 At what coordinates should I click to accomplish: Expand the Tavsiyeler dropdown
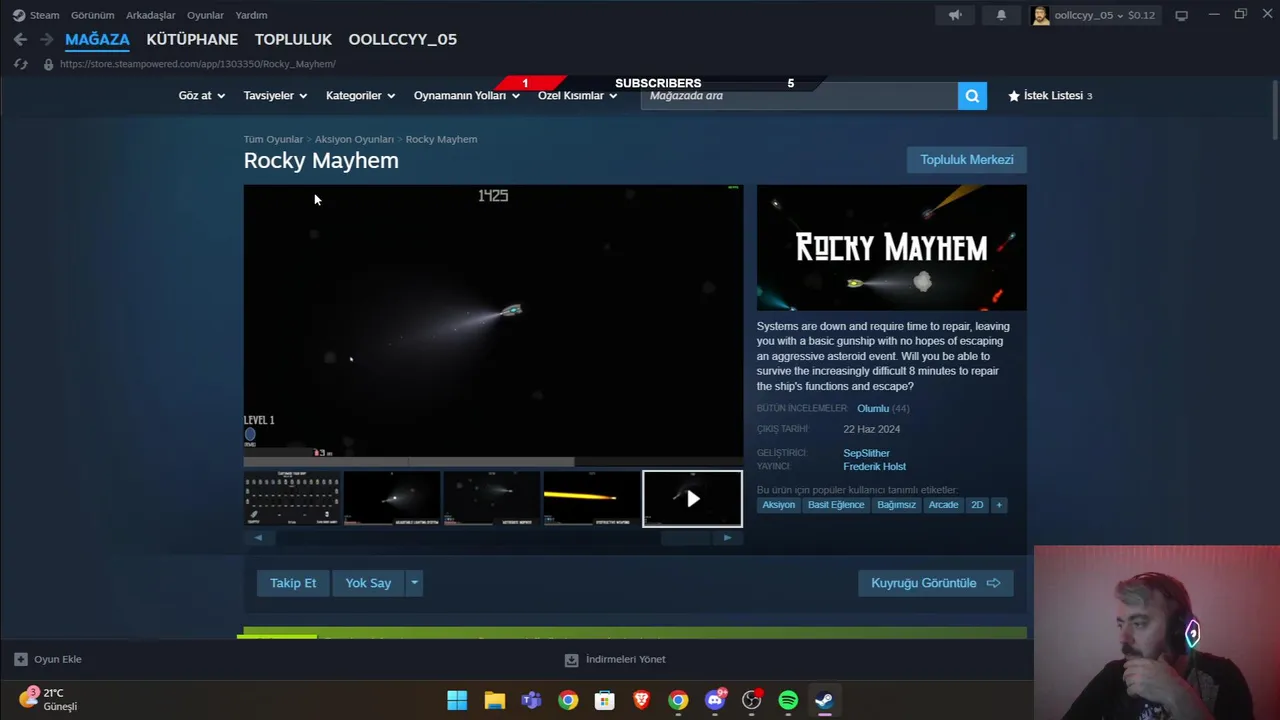(275, 96)
